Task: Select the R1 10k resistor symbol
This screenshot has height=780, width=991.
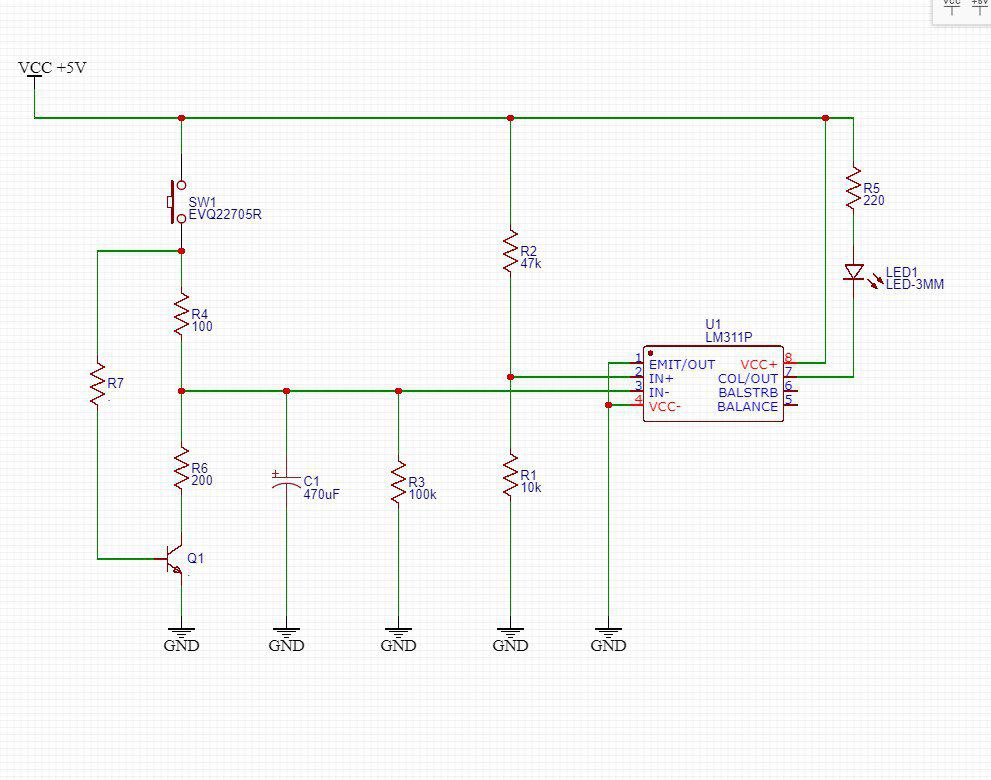Action: (510, 475)
